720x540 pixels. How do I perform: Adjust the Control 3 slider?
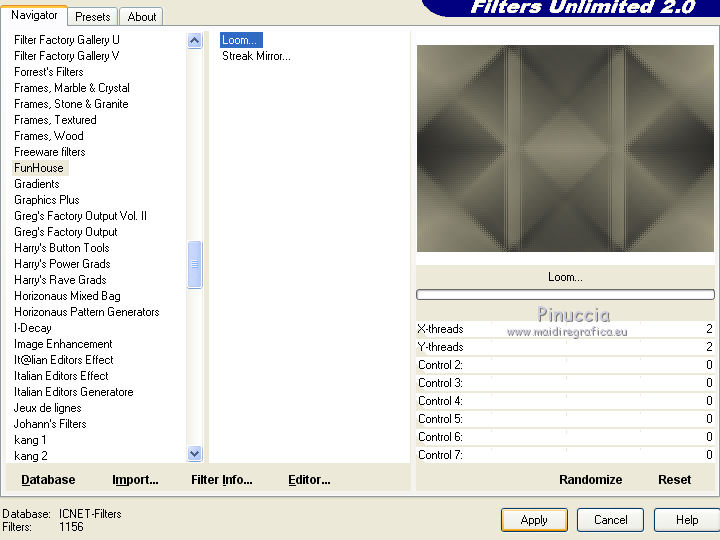(565, 382)
